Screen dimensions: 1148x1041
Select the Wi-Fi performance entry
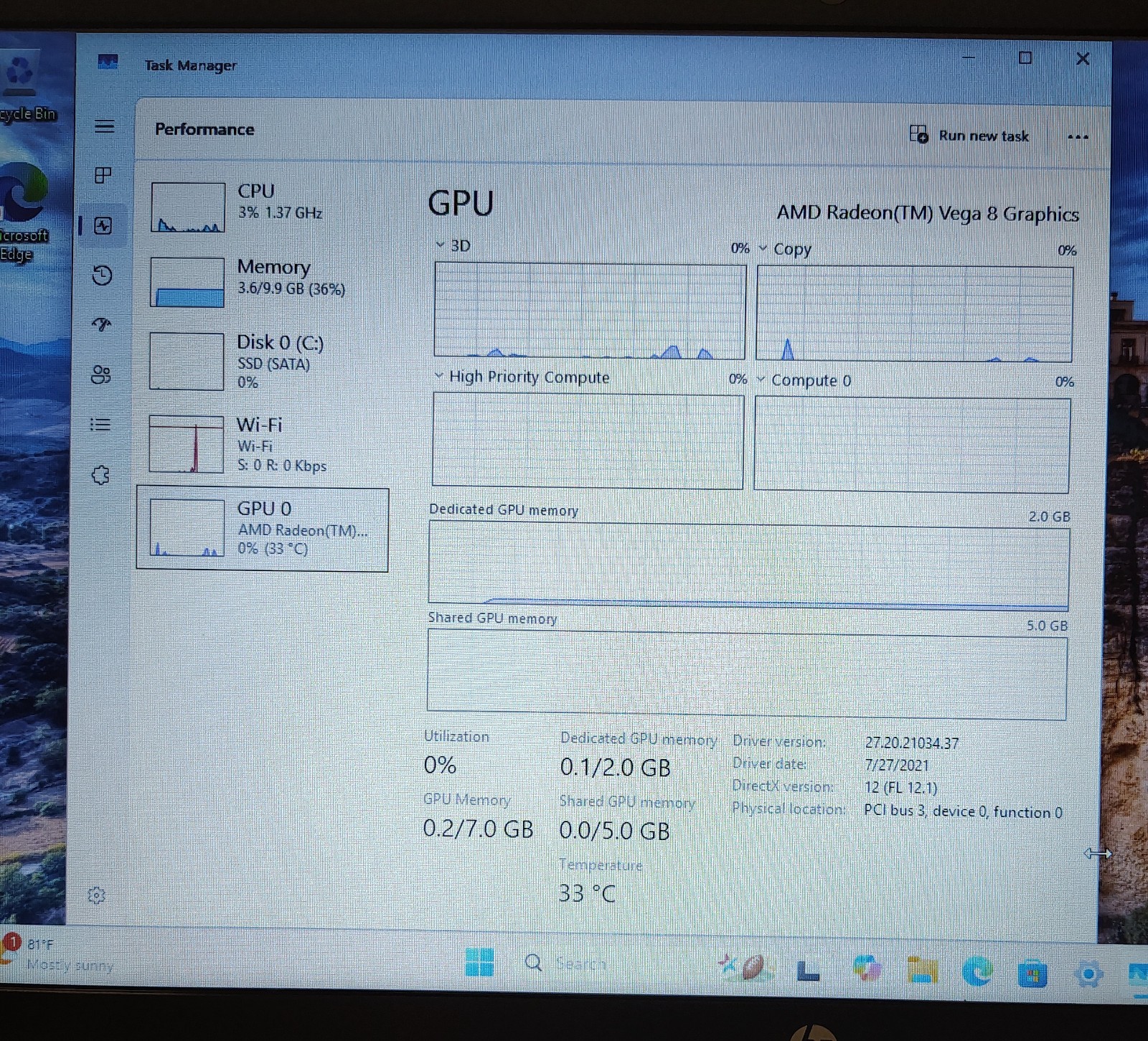coord(263,444)
